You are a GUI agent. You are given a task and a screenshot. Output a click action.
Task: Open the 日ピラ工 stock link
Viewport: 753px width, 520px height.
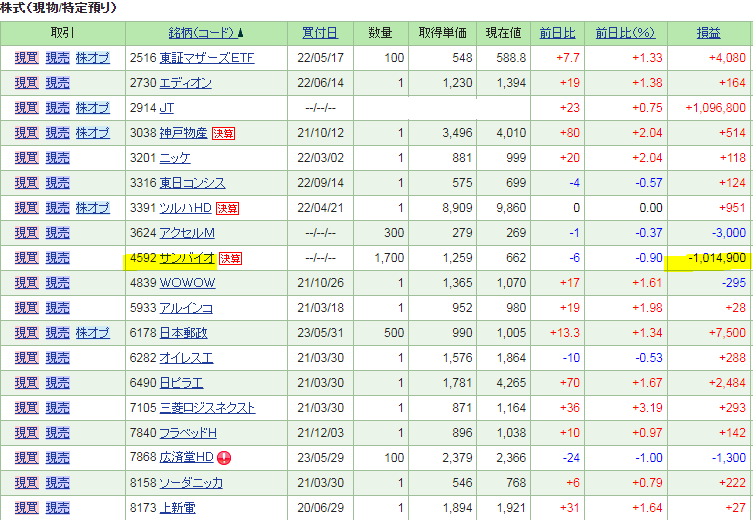[181, 383]
